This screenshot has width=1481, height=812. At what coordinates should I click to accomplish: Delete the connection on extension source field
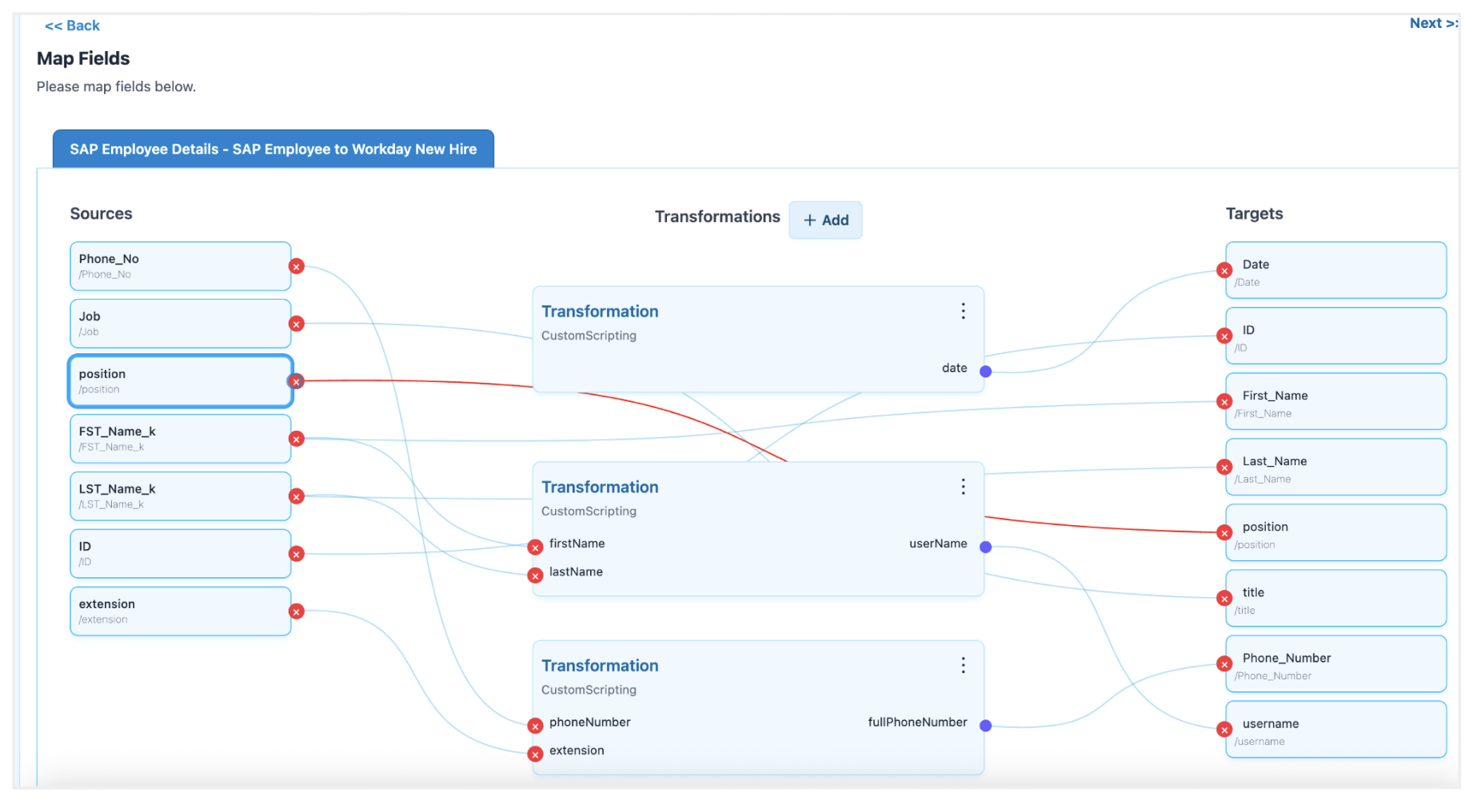(297, 611)
